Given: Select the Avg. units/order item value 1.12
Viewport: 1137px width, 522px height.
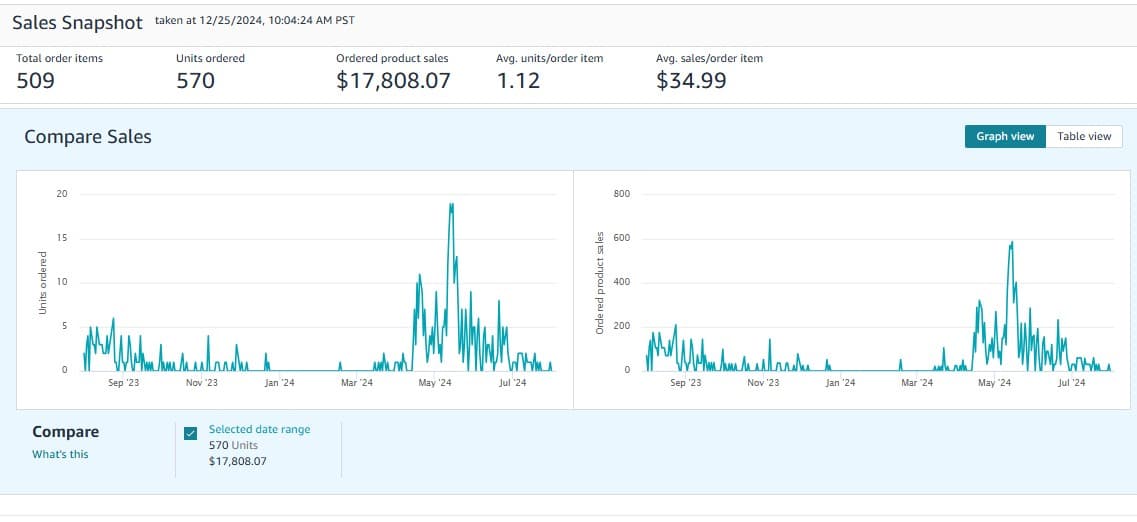Looking at the screenshot, I should click(518, 81).
